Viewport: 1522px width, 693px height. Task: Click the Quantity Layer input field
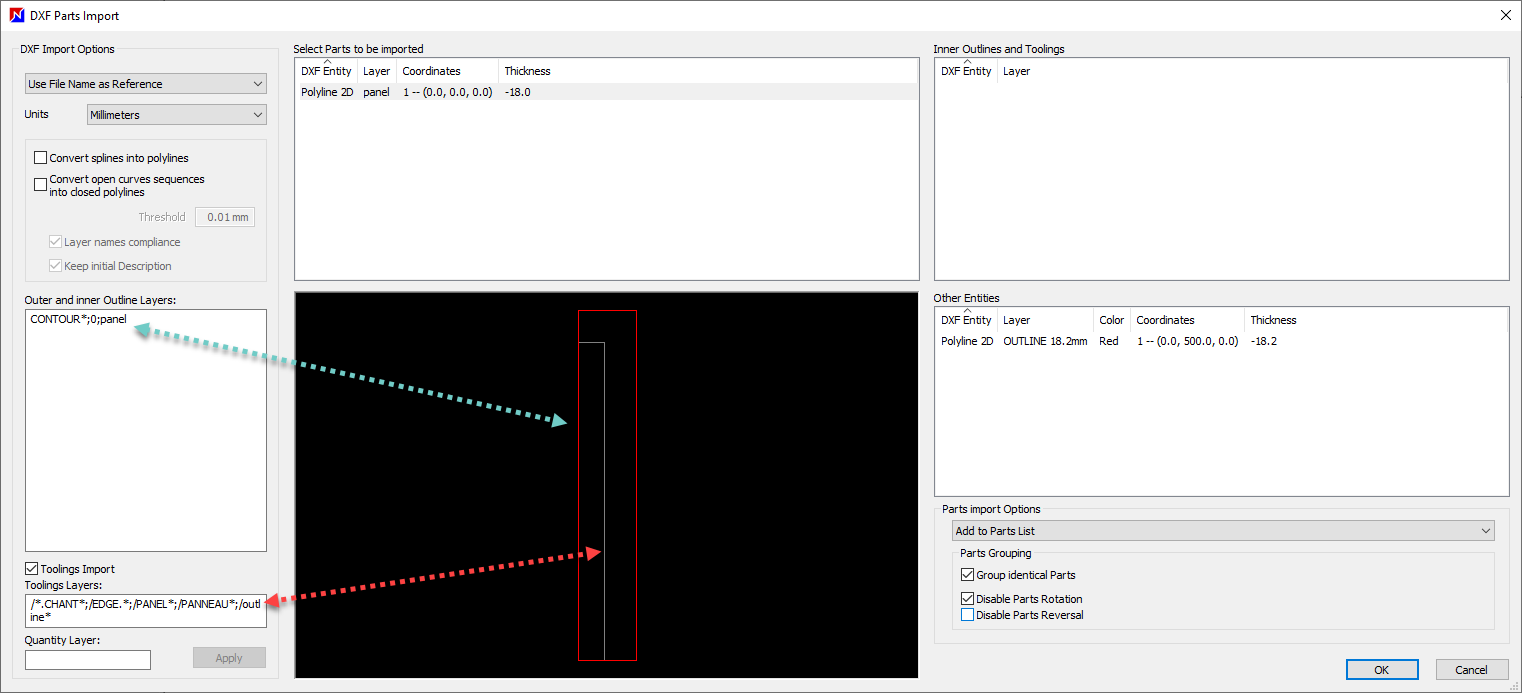pyautogui.click(x=88, y=659)
